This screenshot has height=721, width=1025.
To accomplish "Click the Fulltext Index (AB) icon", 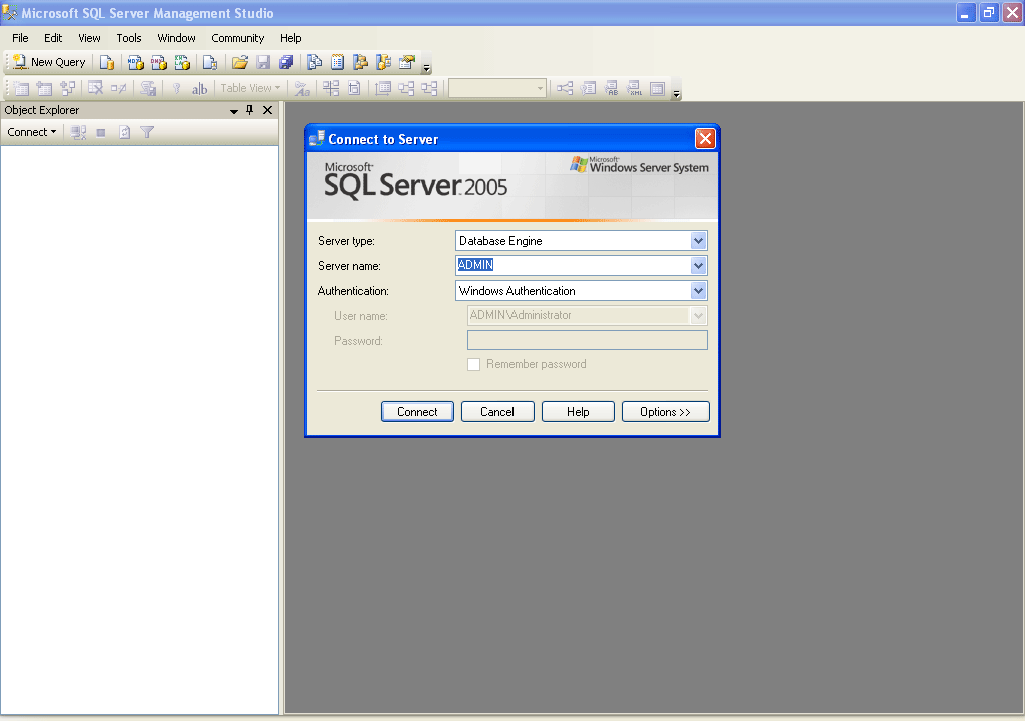I will [x=611, y=88].
